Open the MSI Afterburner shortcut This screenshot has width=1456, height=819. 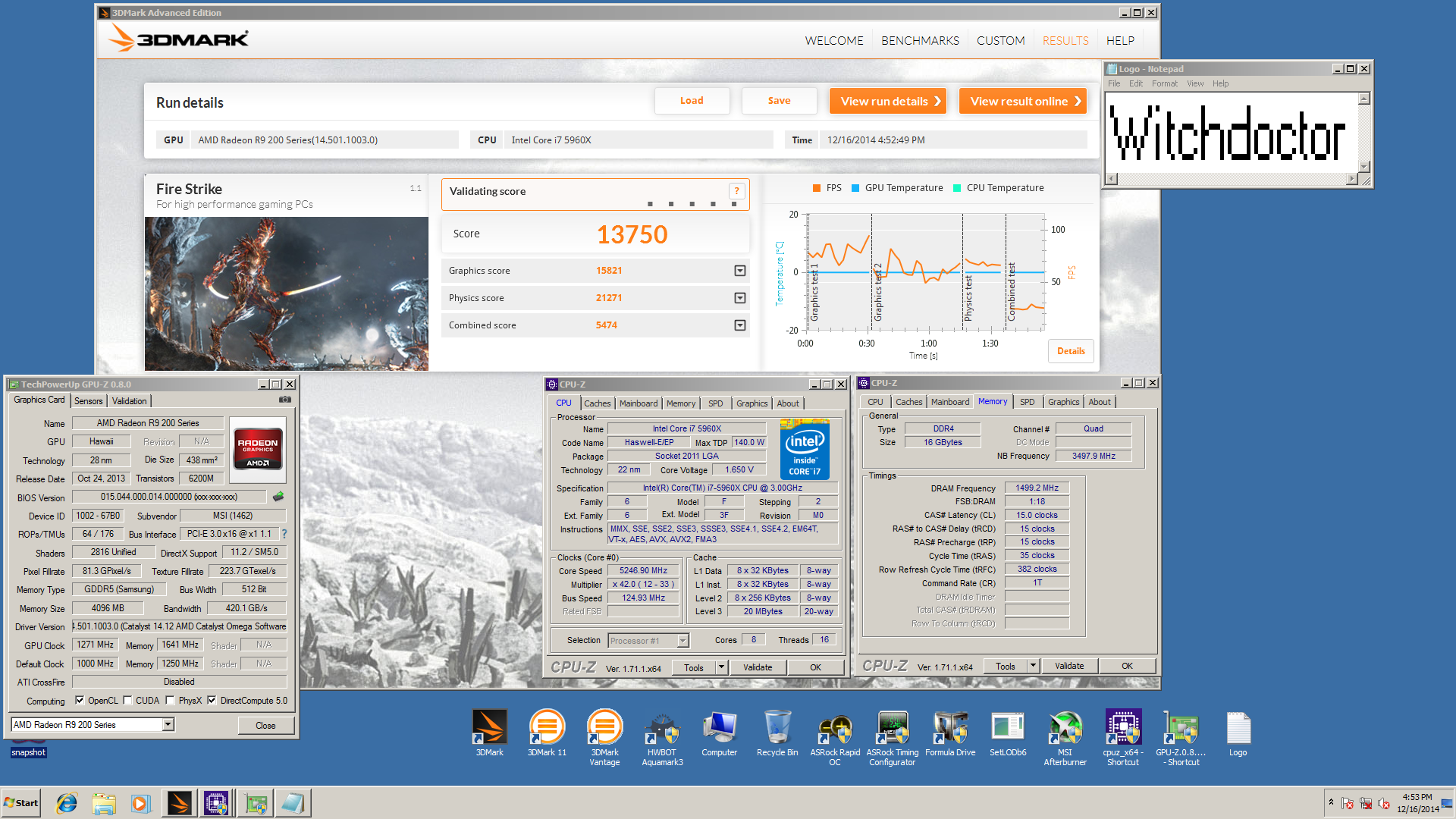[1065, 737]
